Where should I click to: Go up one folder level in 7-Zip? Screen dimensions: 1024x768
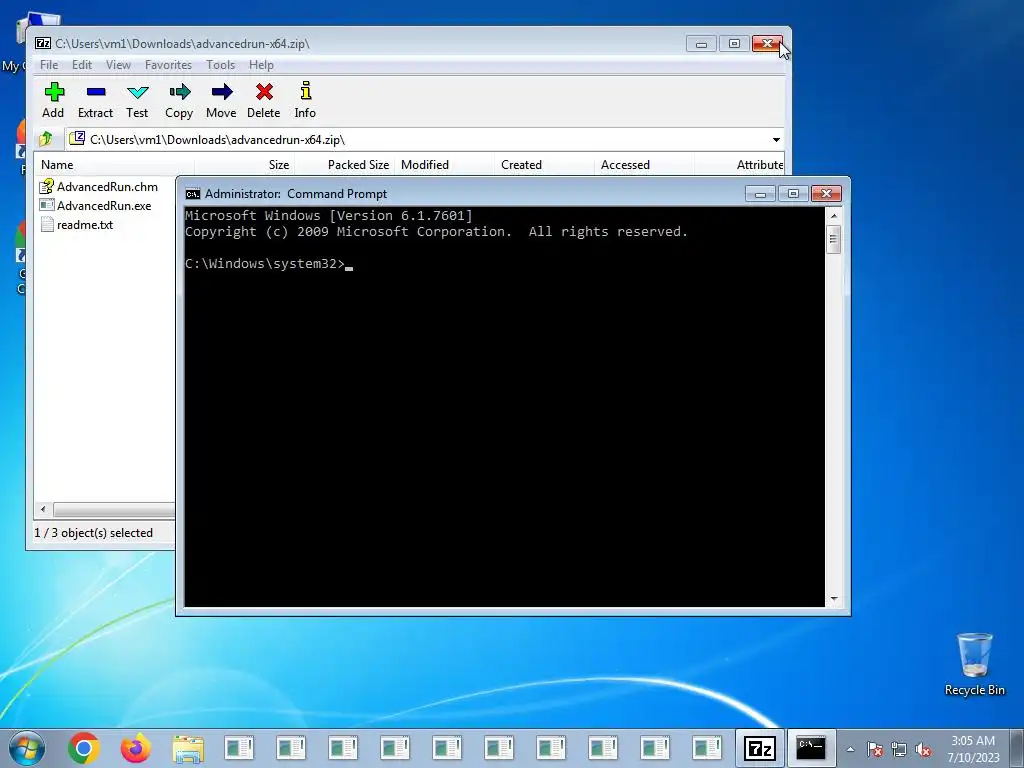(x=46, y=139)
